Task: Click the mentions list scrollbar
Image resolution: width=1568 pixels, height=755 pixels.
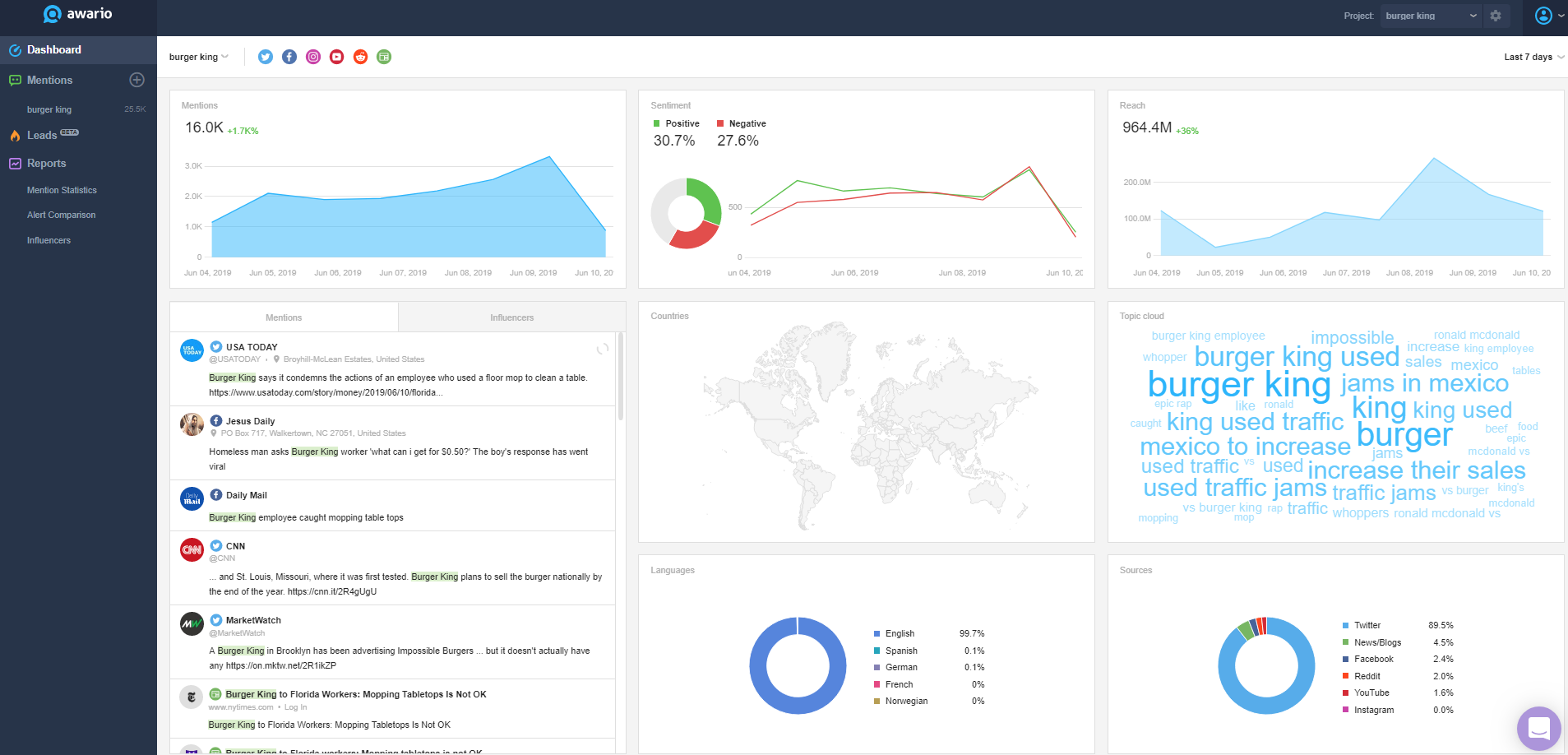Action: tap(621, 377)
